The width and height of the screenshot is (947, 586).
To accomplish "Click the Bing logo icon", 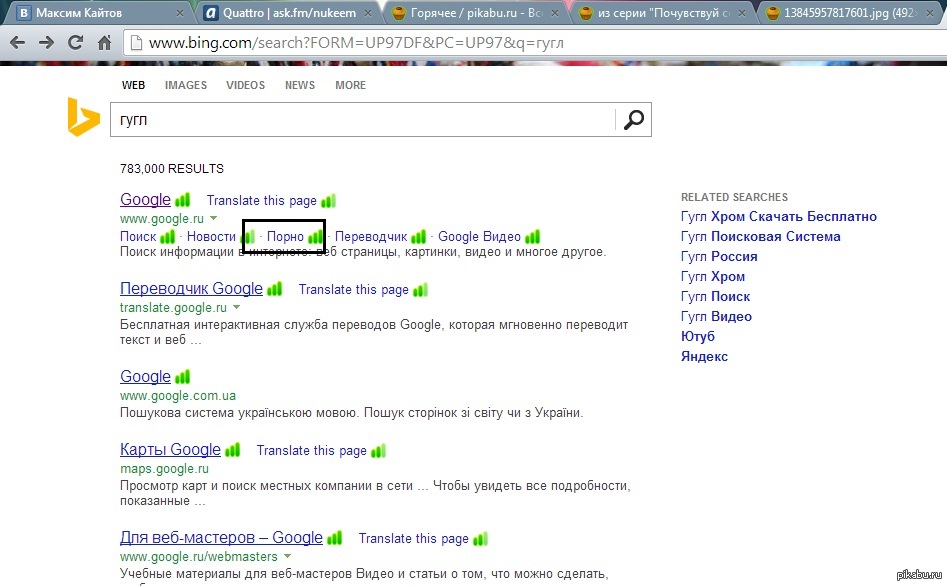I will pos(83,118).
